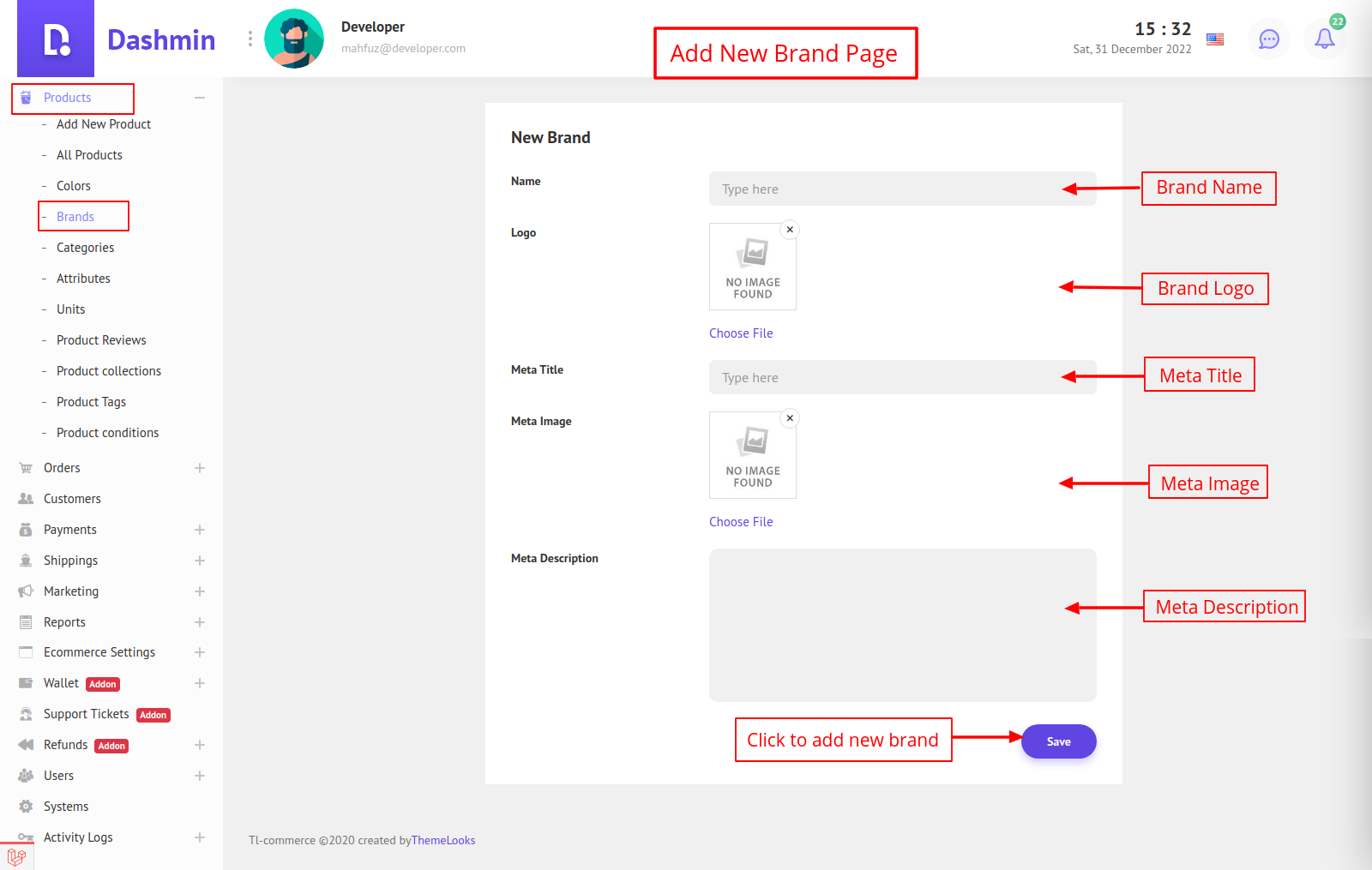The height and width of the screenshot is (870, 1372).
Task: Focus the brand Name input field
Action: click(x=902, y=189)
